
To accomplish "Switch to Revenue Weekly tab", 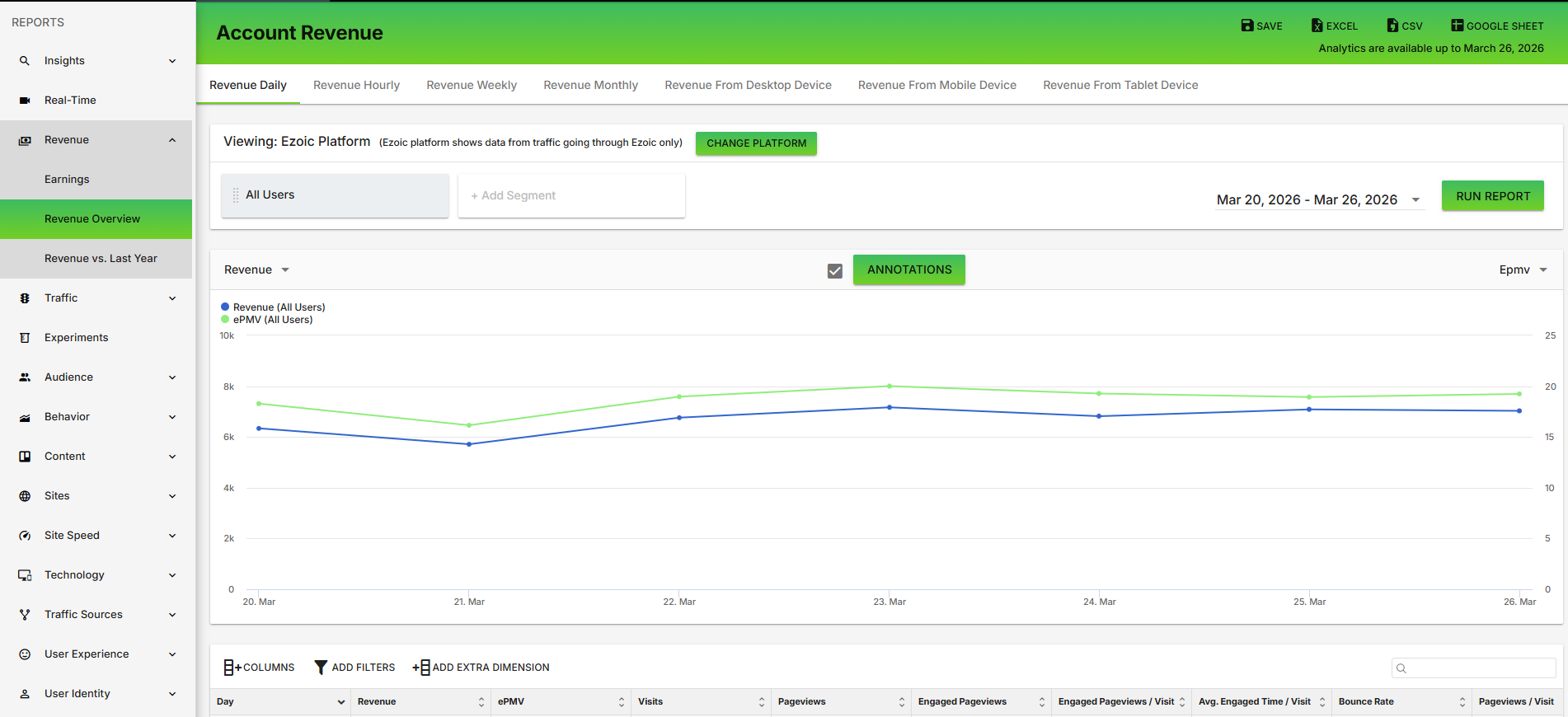I will tap(472, 85).
